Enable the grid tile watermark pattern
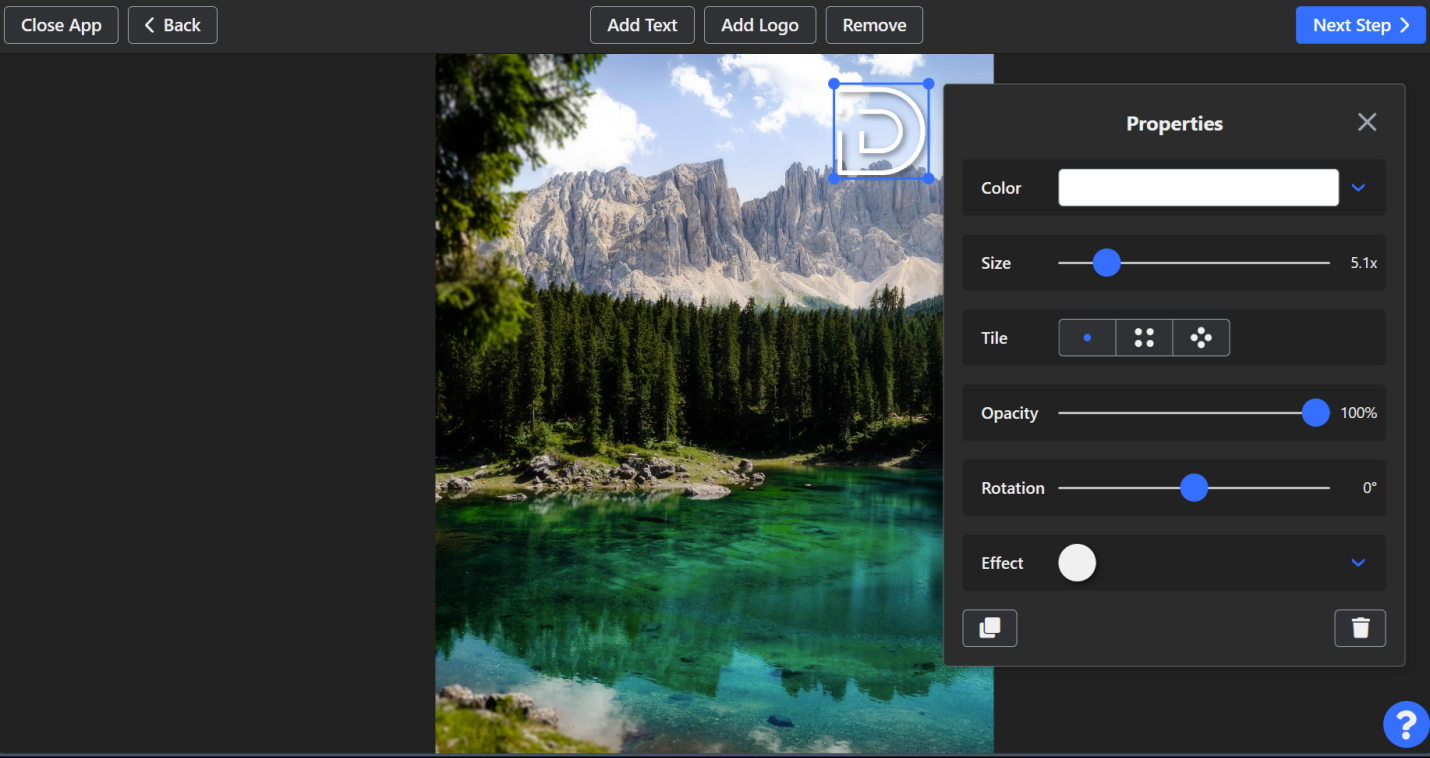The height and width of the screenshot is (758, 1430). click(1144, 337)
